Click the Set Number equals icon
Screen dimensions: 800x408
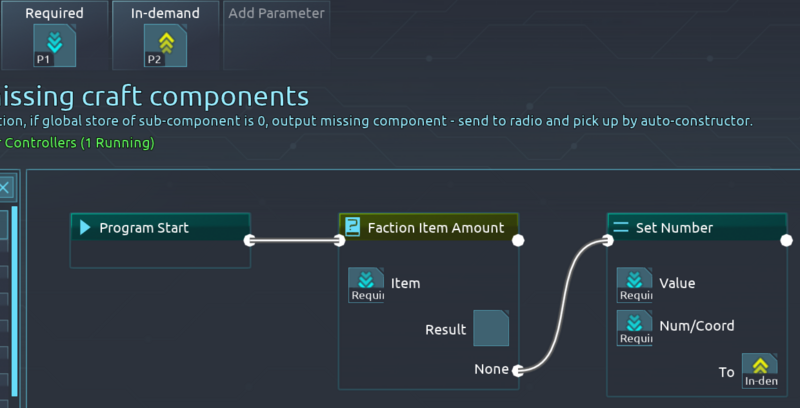click(x=620, y=228)
